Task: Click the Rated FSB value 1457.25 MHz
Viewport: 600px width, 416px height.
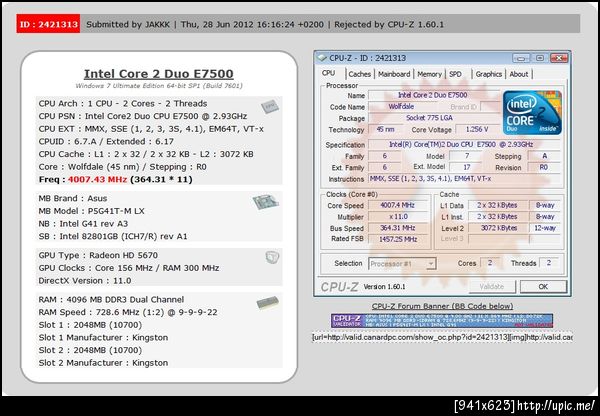Action: tap(398, 239)
